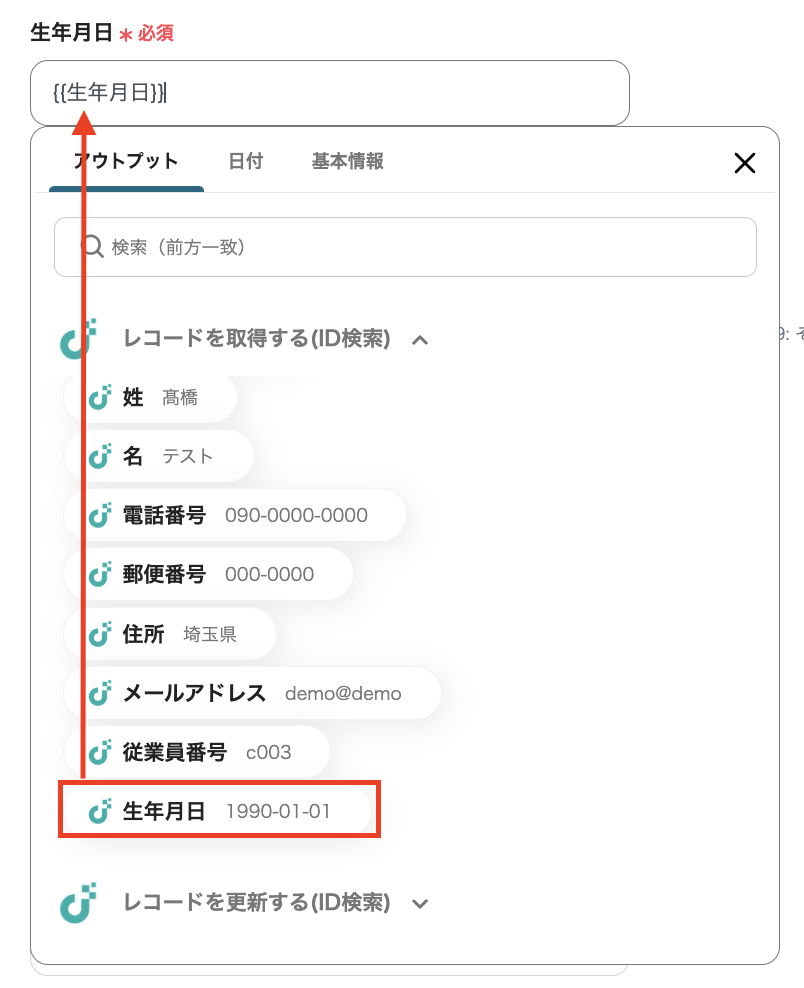Click the icon beside 生年月日 1990-01-01

pos(99,811)
